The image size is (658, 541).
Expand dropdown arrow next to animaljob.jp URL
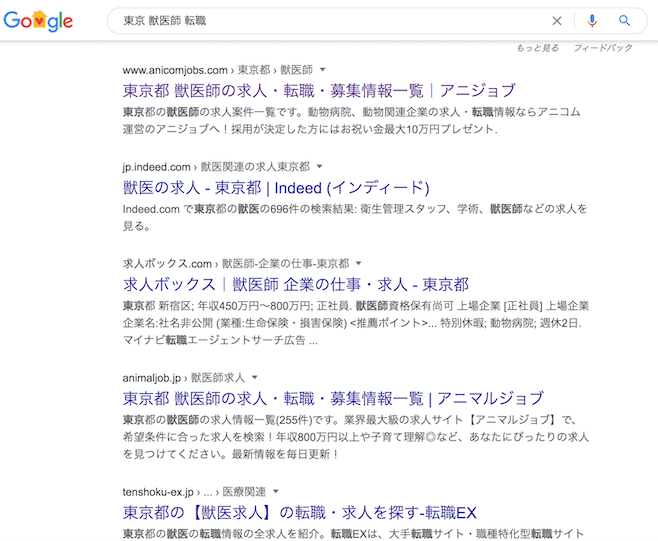pos(254,378)
